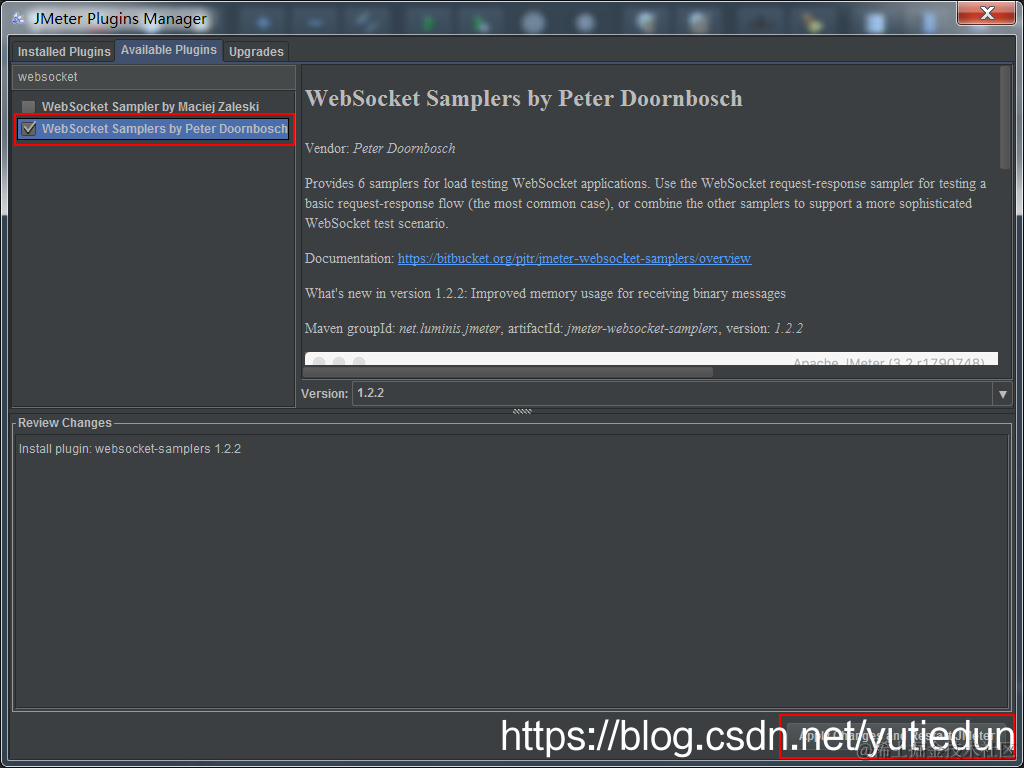1024x768 pixels.
Task: Select the WebSocket Sampler by Maciej Zaleski row text
Action: [x=150, y=106]
